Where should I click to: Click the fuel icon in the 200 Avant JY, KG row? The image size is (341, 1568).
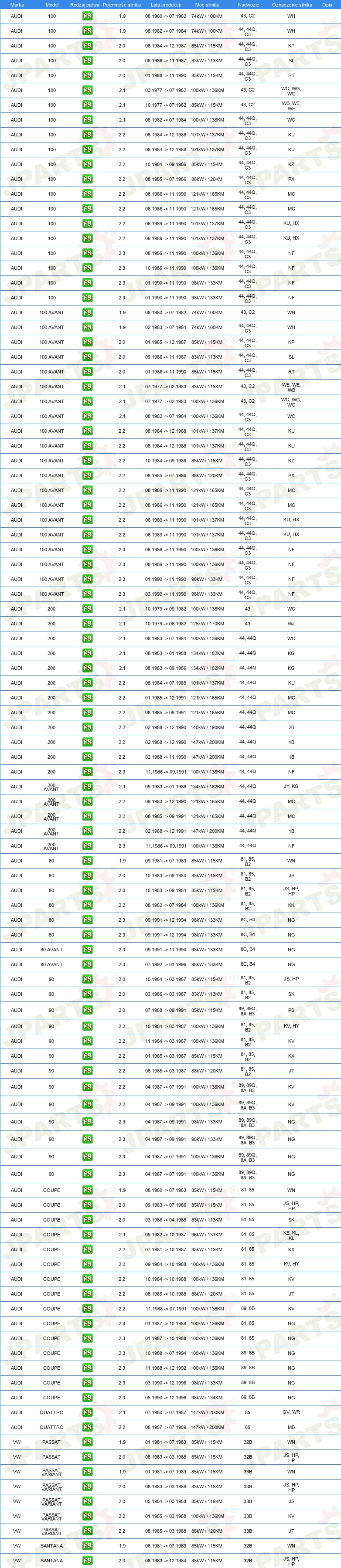[x=88, y=787]
